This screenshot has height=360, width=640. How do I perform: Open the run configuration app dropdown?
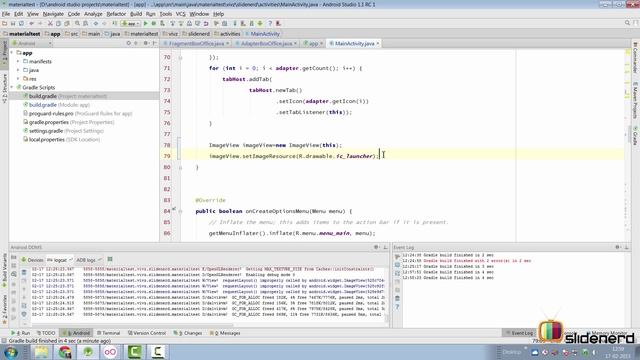tap(131, 24)
